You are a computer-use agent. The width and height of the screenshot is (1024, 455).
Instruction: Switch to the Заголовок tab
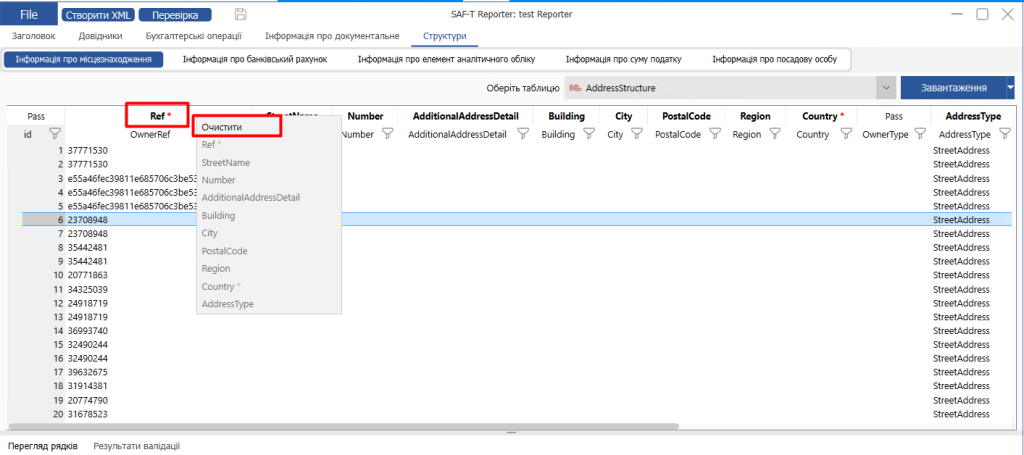[33, 36]
